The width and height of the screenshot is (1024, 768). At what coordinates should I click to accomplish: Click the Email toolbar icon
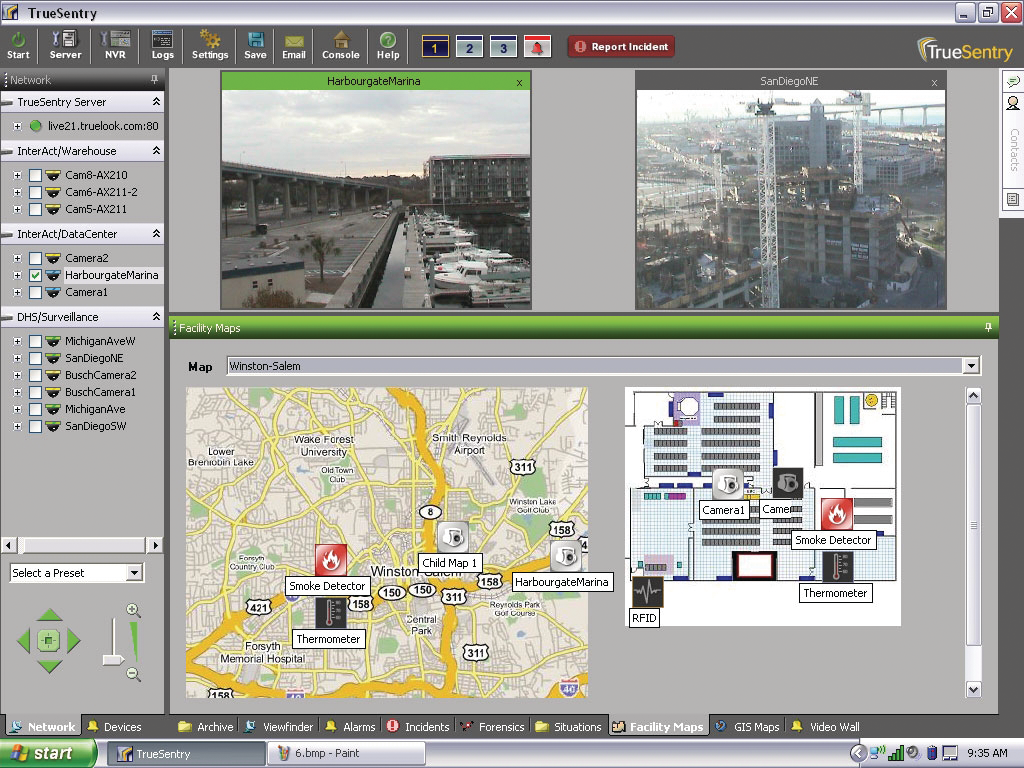tap(293, 44)
